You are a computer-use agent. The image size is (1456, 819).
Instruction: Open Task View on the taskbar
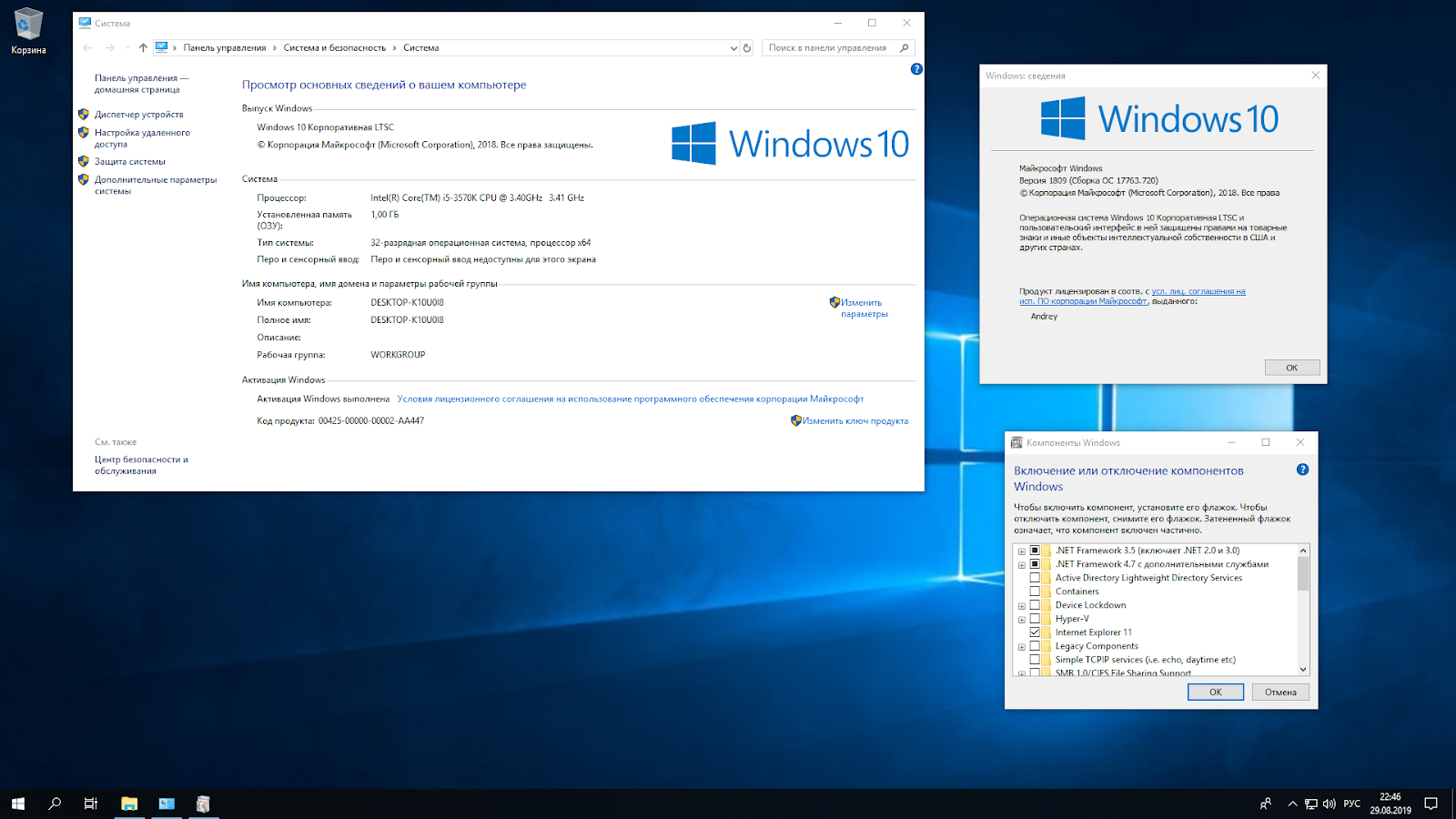(91, 804)
